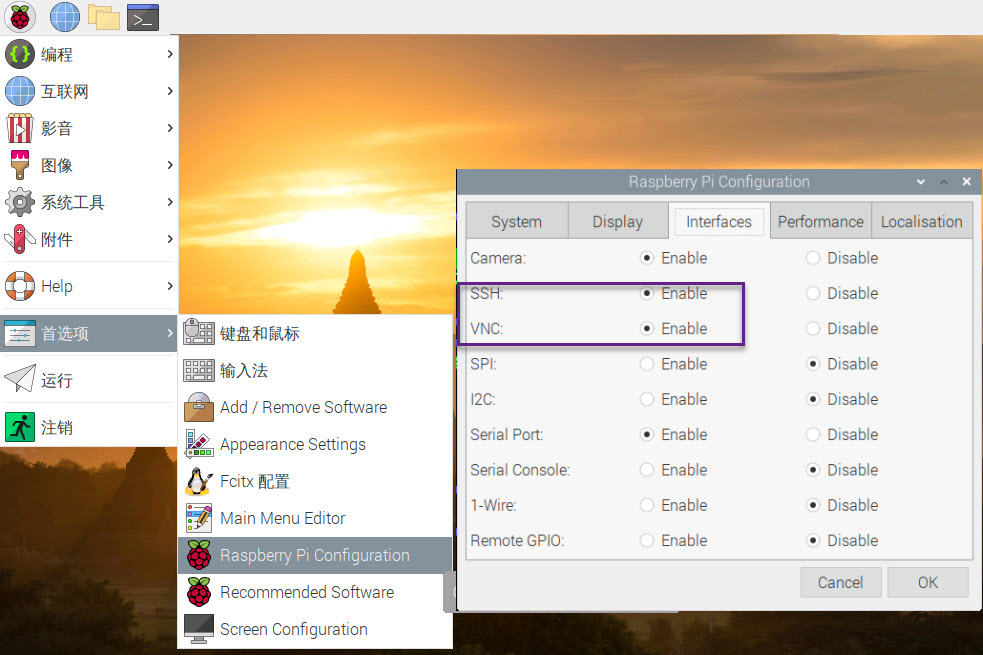Screen dimensions: 983x655
Task: Click the Fcitx penguin icon
Action: (199, 481)
